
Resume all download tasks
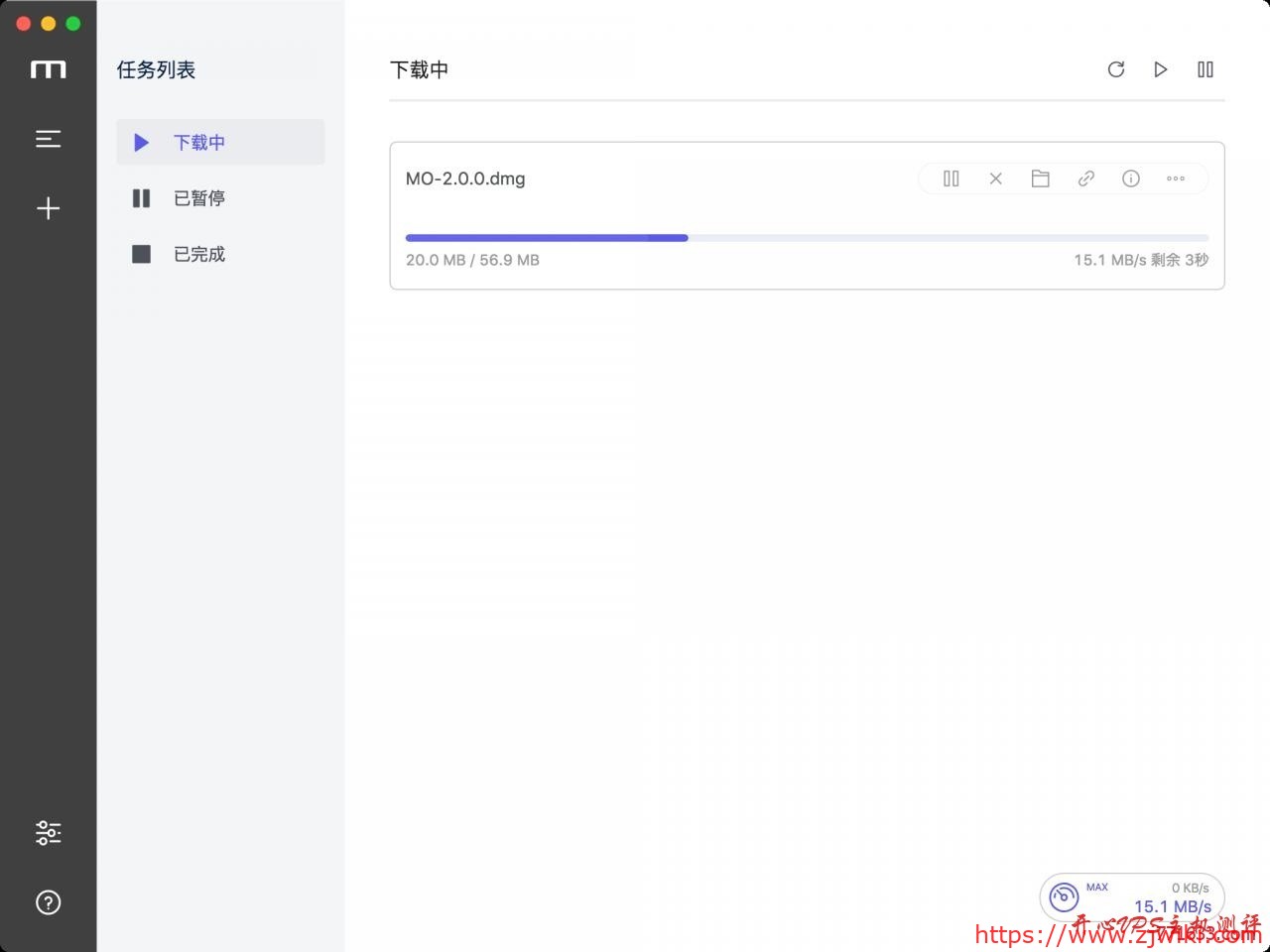tap(1161, 69)
